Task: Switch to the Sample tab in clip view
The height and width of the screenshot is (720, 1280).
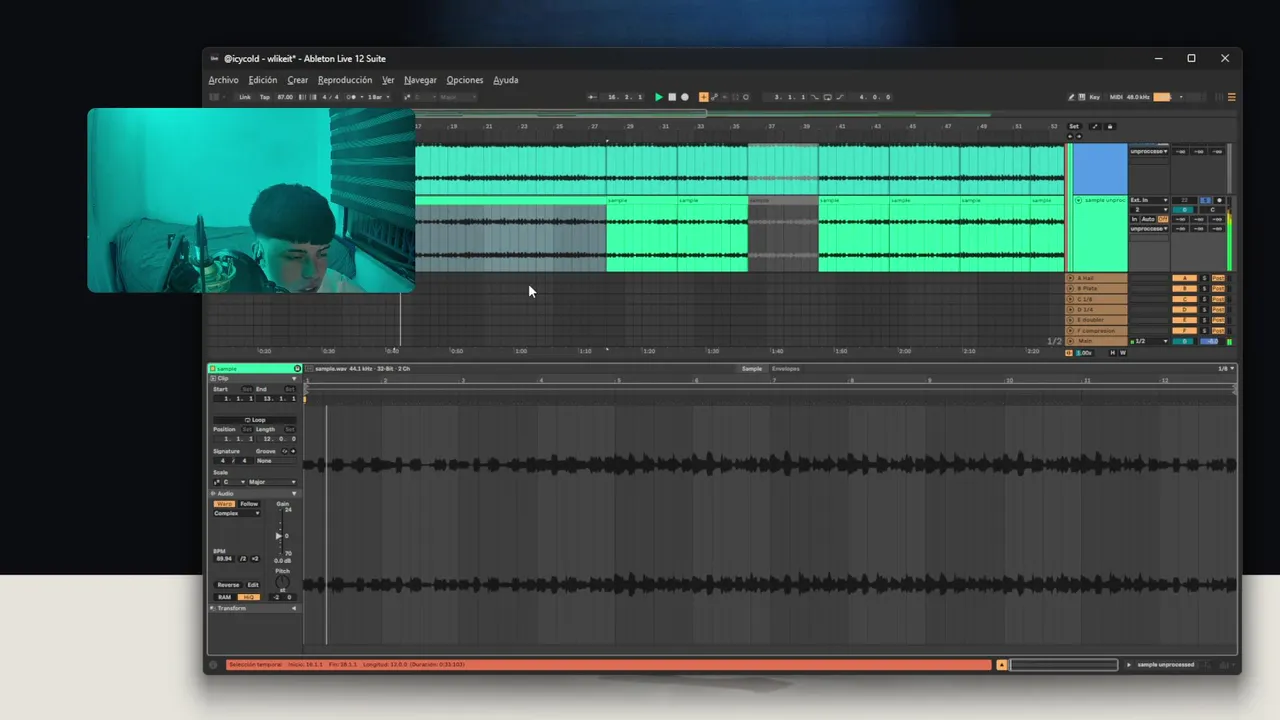Action: point(751,369)
